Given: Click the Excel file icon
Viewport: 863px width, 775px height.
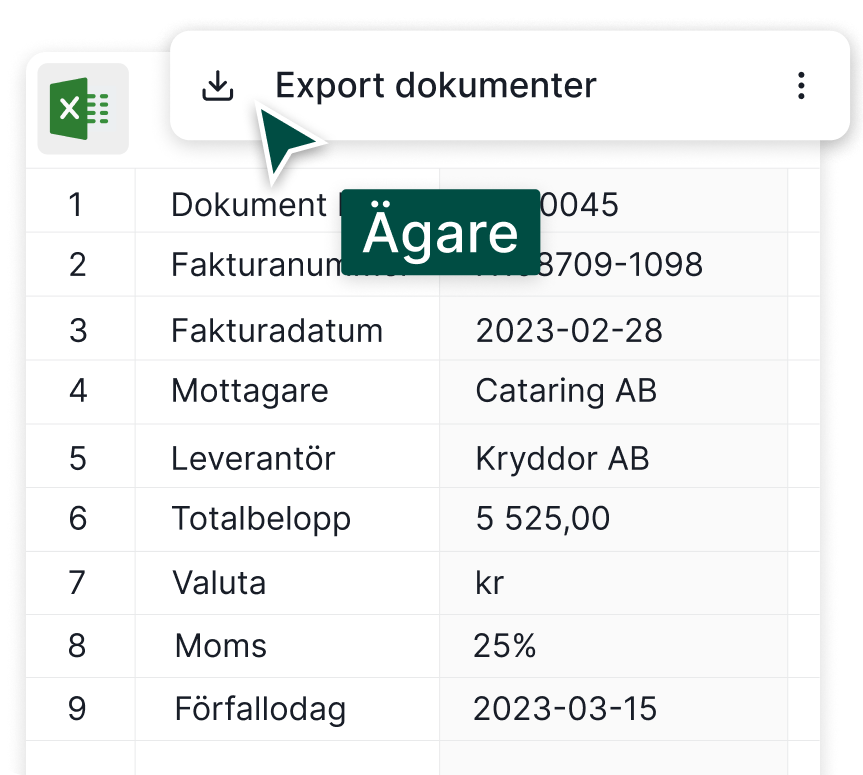Looking at the screenshot, I should [x=82, y=108].
